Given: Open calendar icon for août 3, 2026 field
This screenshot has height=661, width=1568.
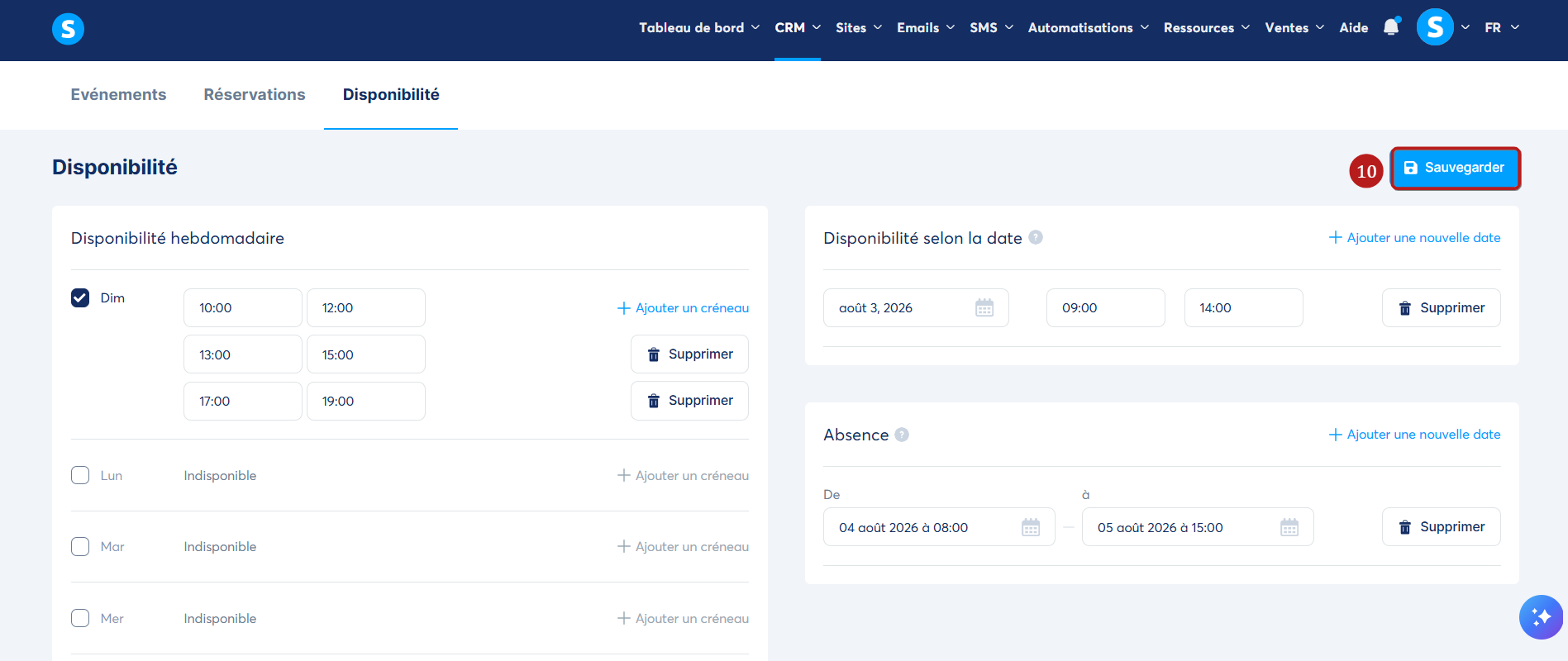Looking at the screenshot, I should point(984,308).
